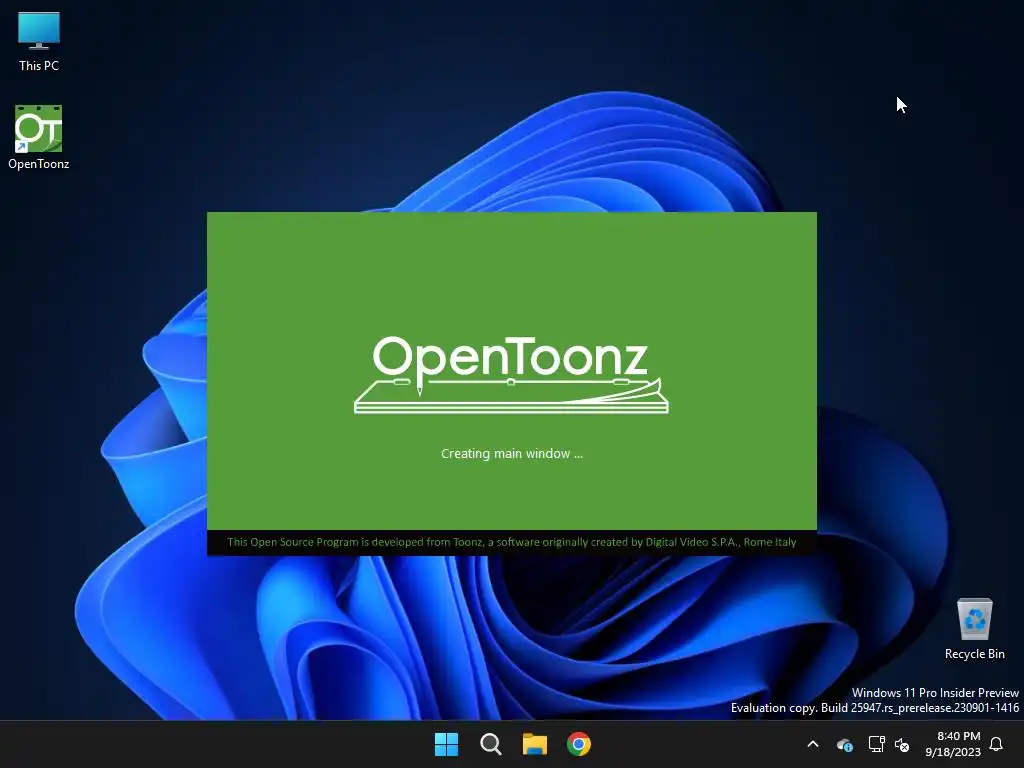The image size is (1024, 768).
Task: Select the Recycle Bin desktop icon
Action: coord(974,629)
